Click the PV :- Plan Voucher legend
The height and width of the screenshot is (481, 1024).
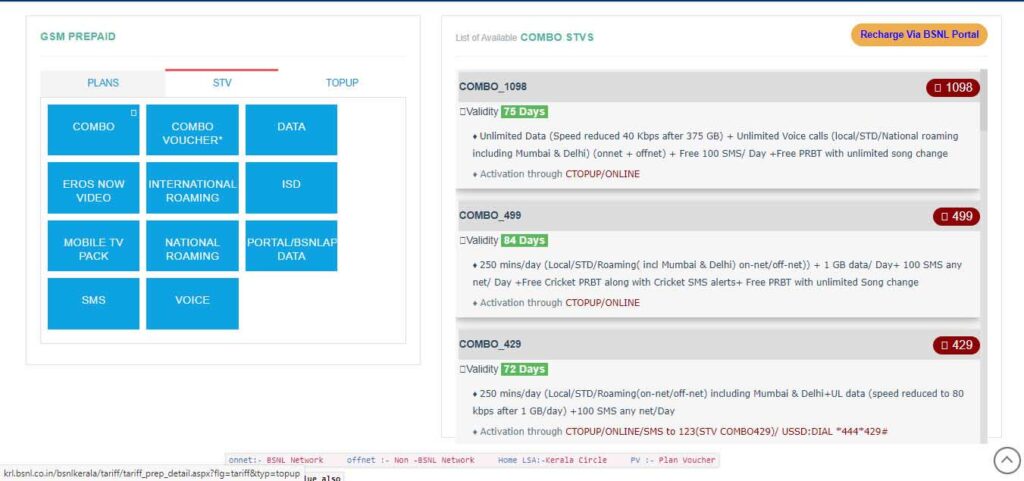click(673, 460)
